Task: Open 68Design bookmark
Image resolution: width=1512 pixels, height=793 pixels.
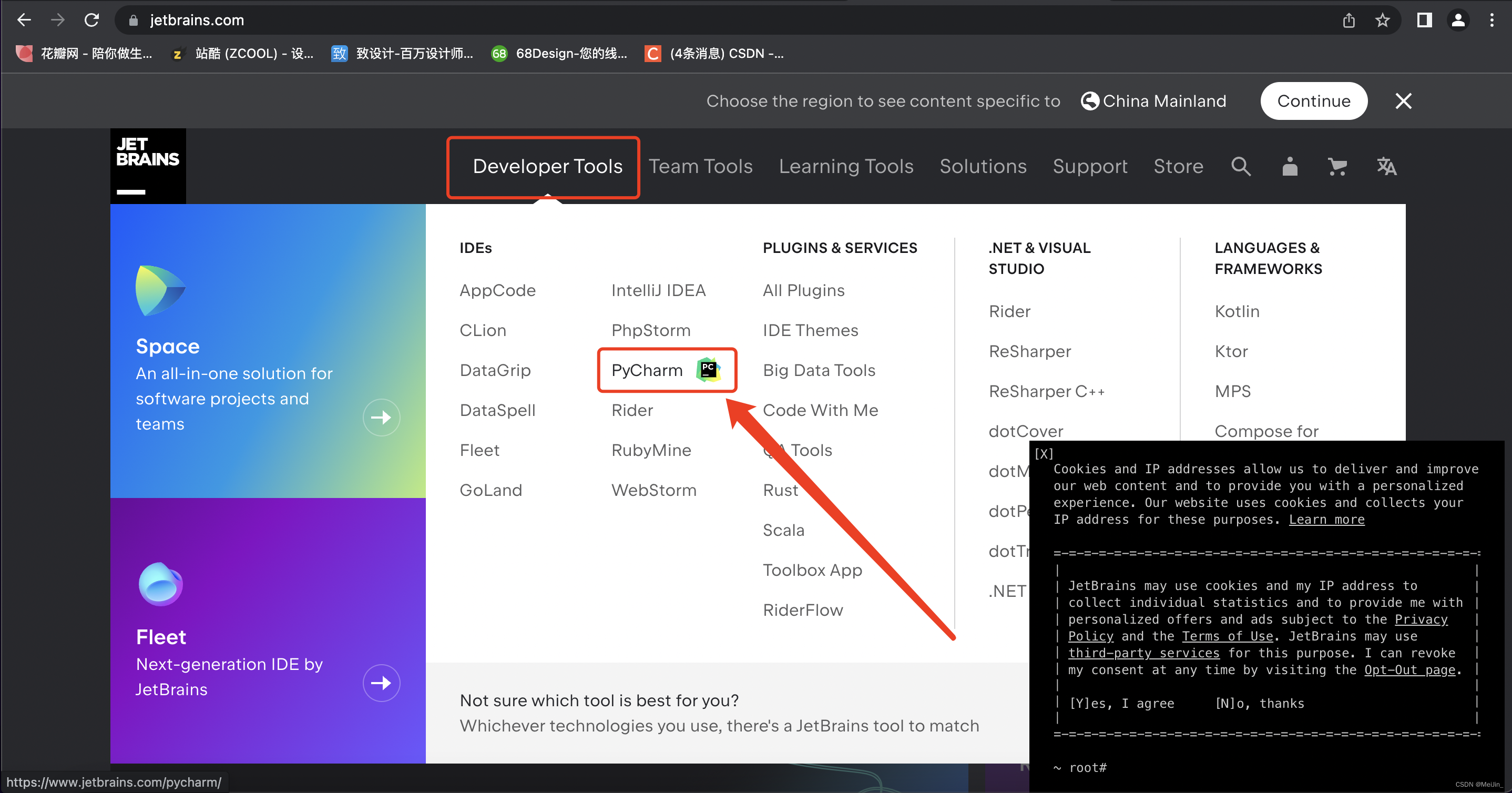Action: [x=559, y=54]
